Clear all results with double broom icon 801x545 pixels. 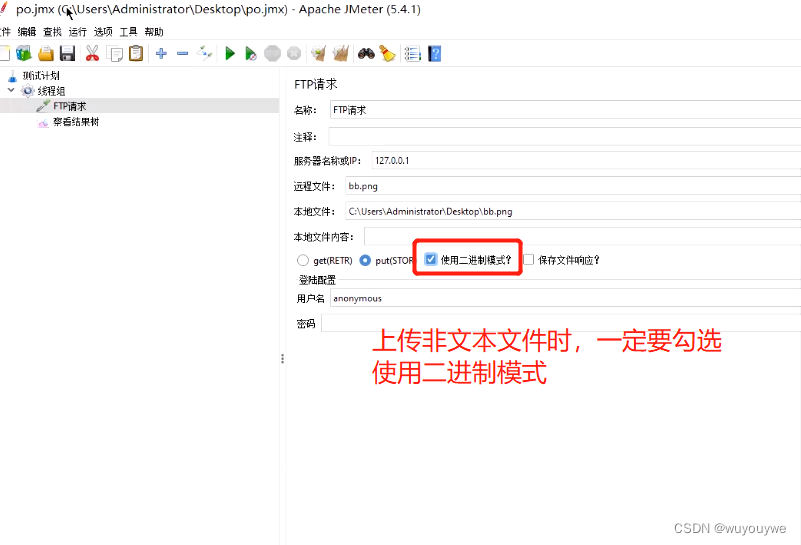point(341,53)
